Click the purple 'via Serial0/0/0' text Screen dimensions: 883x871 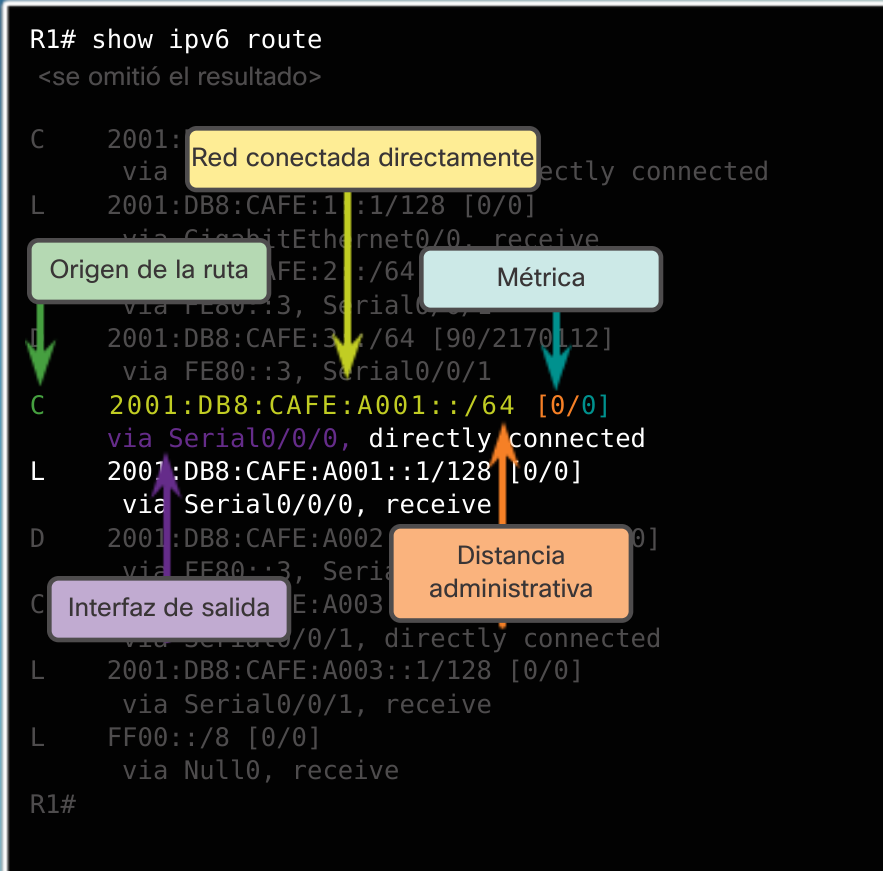tap(229, 439)
